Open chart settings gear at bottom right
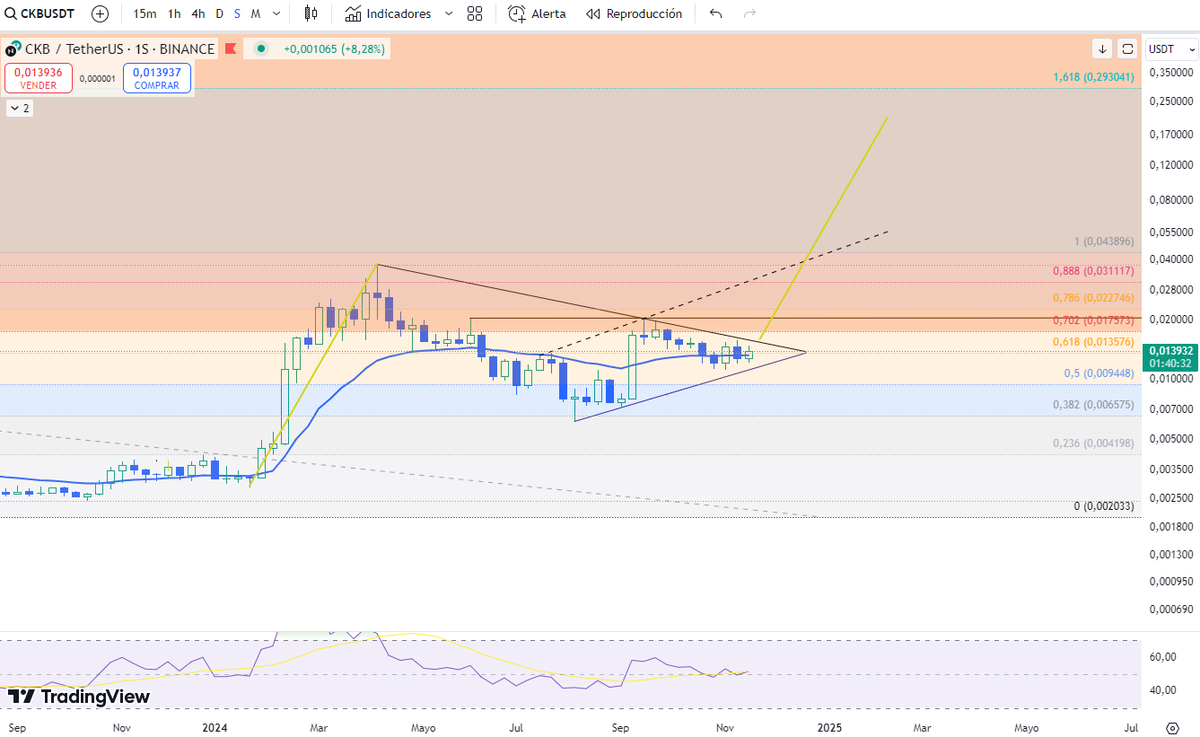Viewport: 1200px width, 737px height. [x=1172, y=727]
